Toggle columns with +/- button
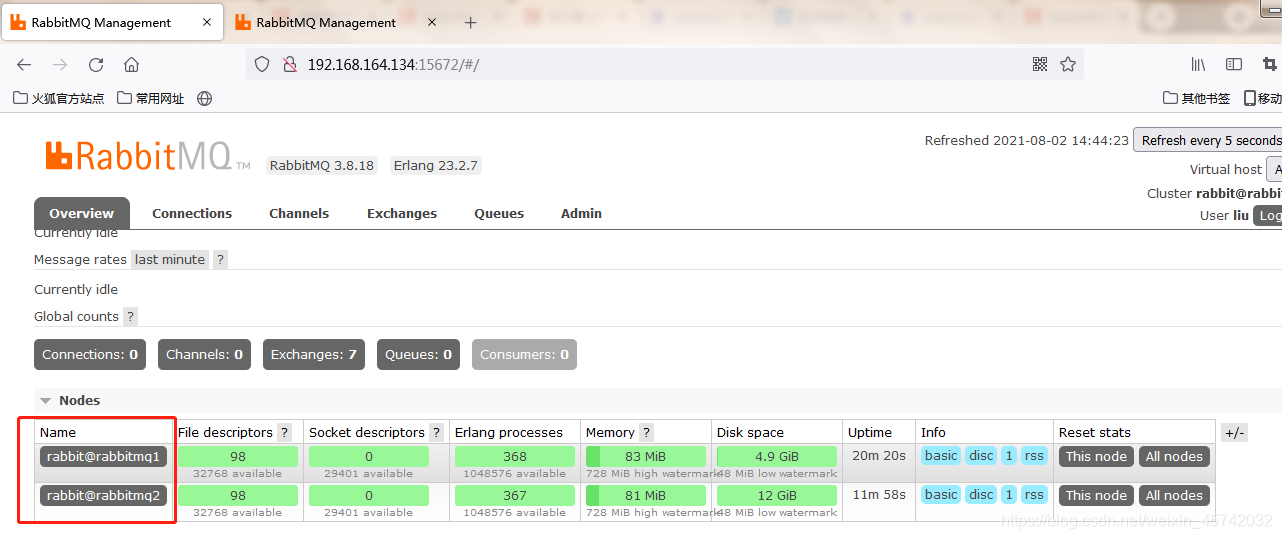This screenshot has width=1282, height=539. click(1234, 432)
